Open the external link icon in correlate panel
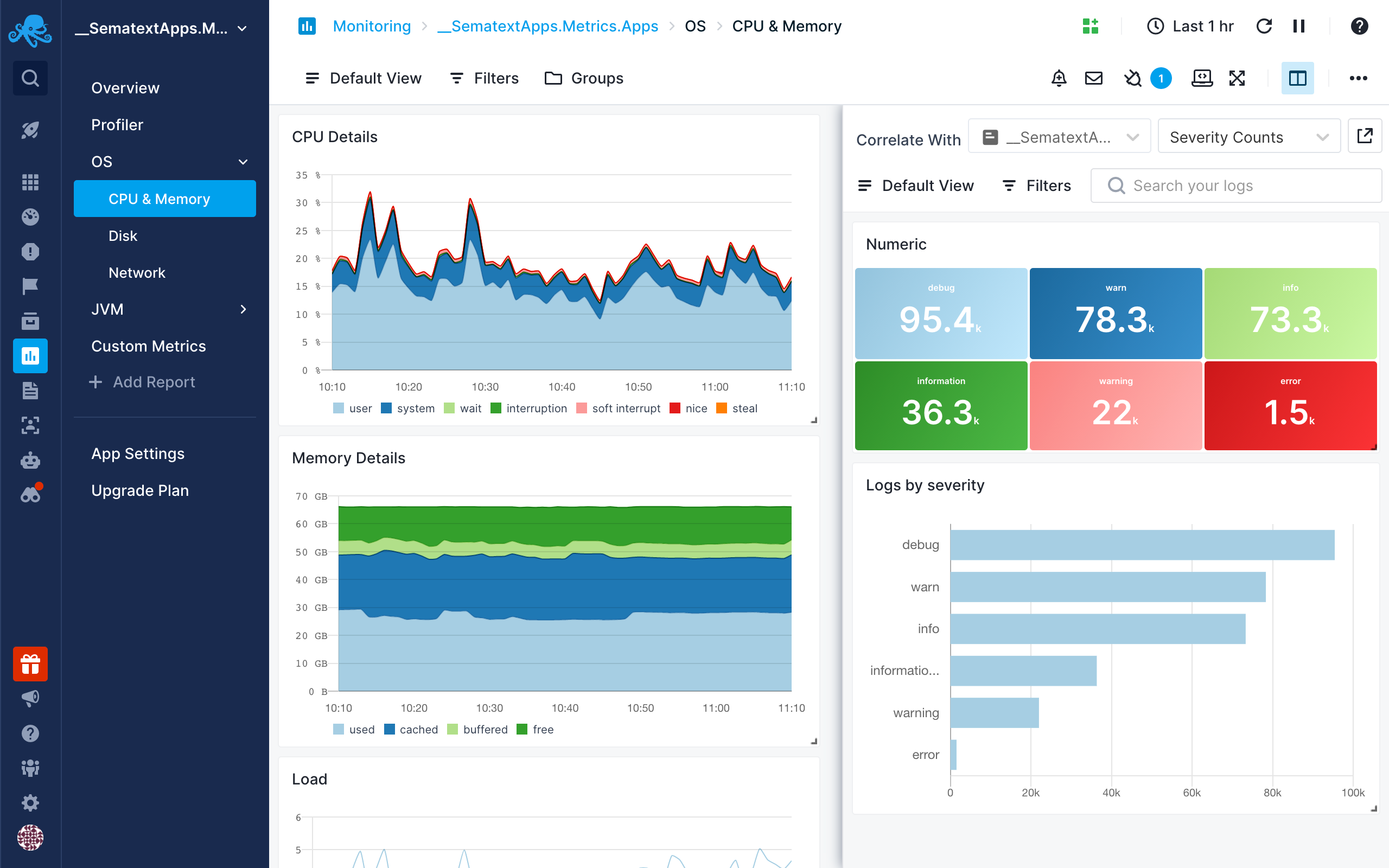 click(x=1365, y=136)
